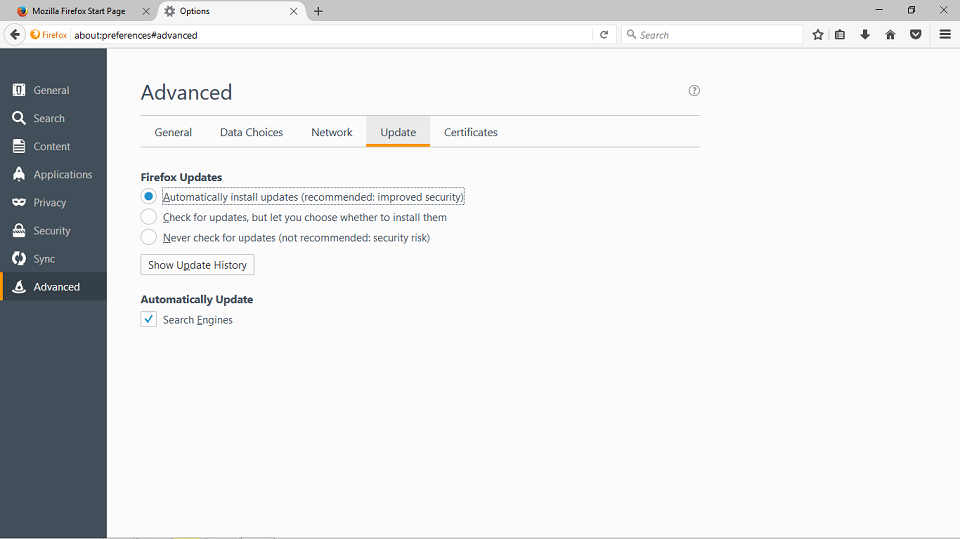Screen dimensions: 960x539
Task: Open the help question mark icon
Action: [x=694, y=91]
